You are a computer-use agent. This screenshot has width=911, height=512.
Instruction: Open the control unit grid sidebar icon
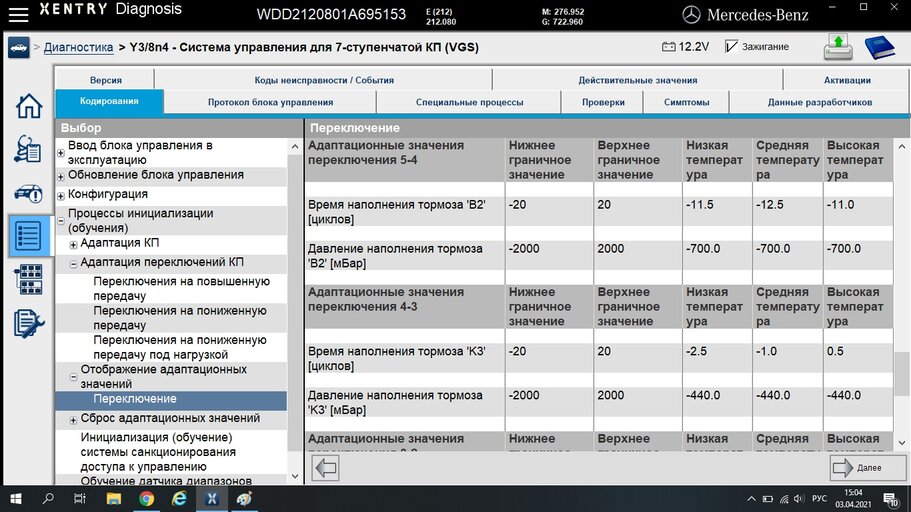coord(28,279)
